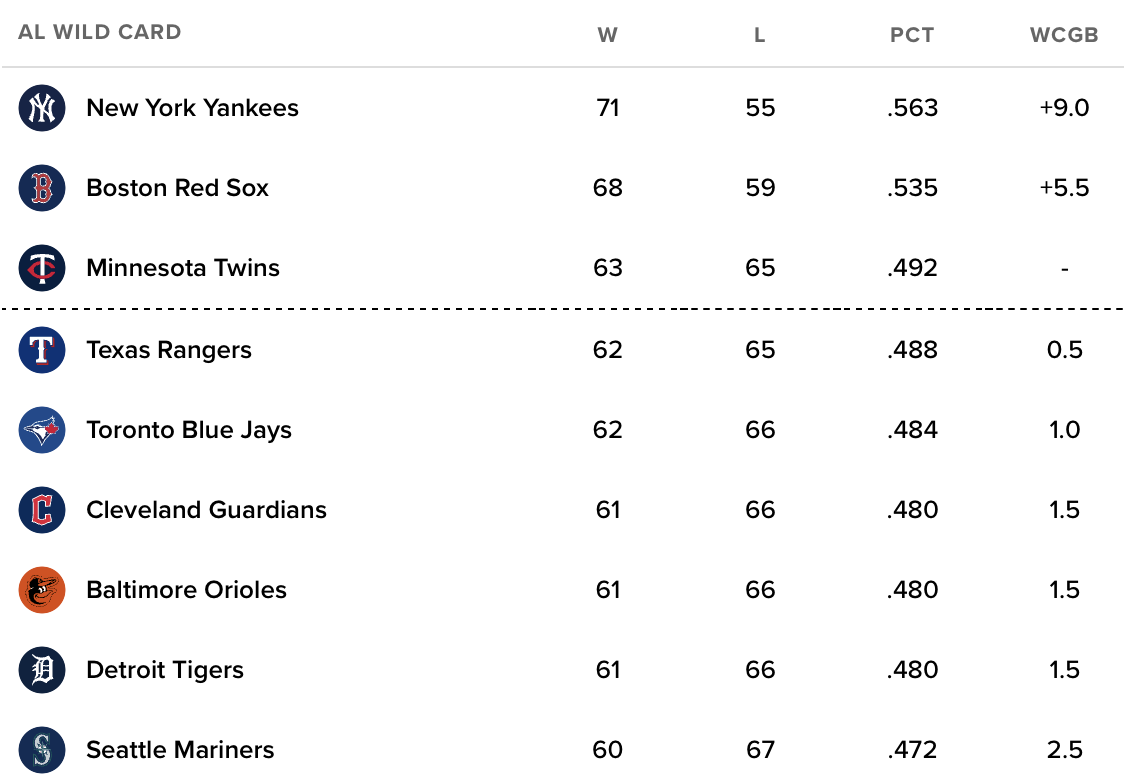The image size is (1124, 784).
Task: Open the Minnesota Twins team link
Action: (183, 267)
